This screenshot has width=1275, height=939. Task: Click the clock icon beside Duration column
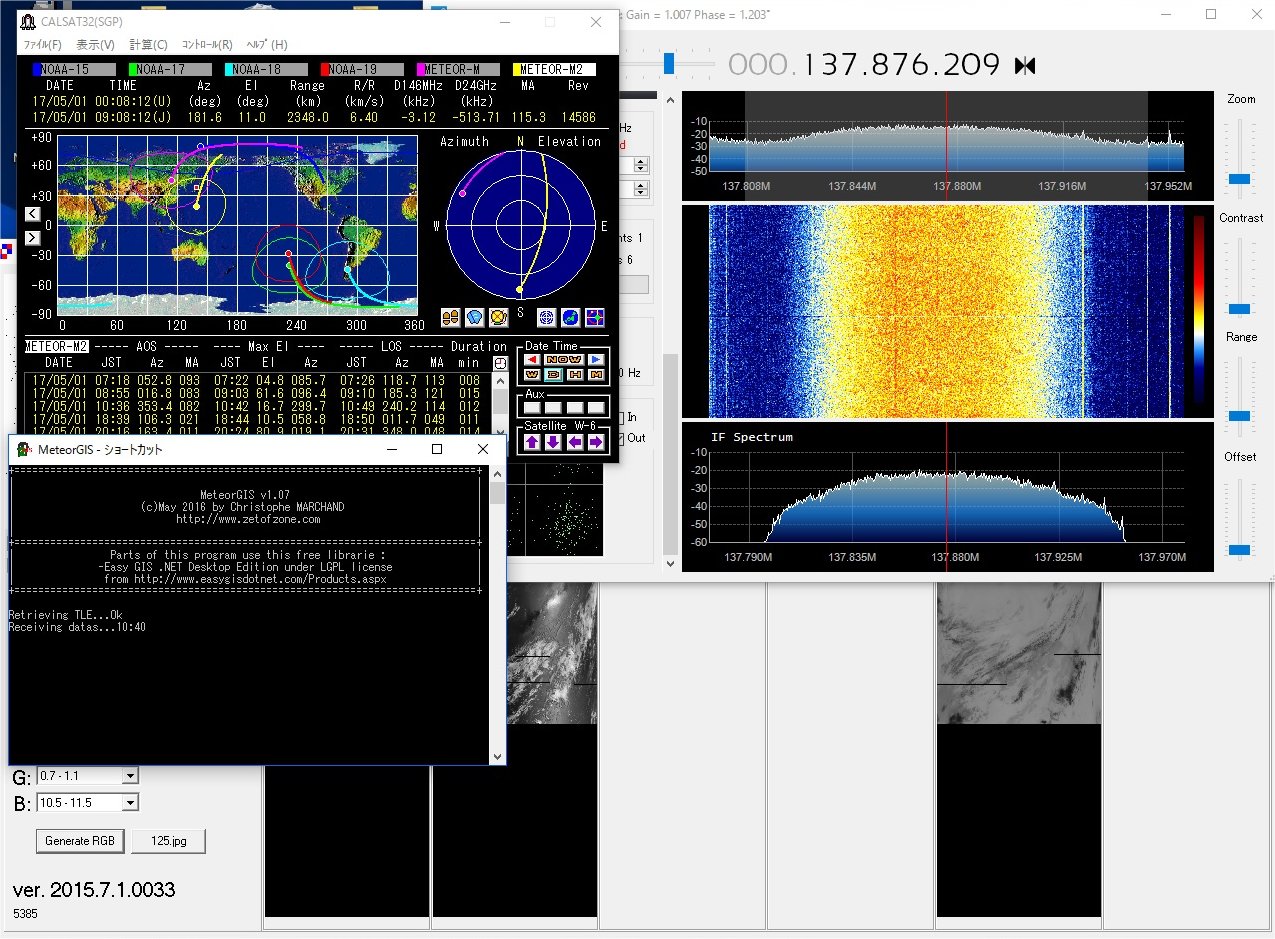(x=500, y=362)
